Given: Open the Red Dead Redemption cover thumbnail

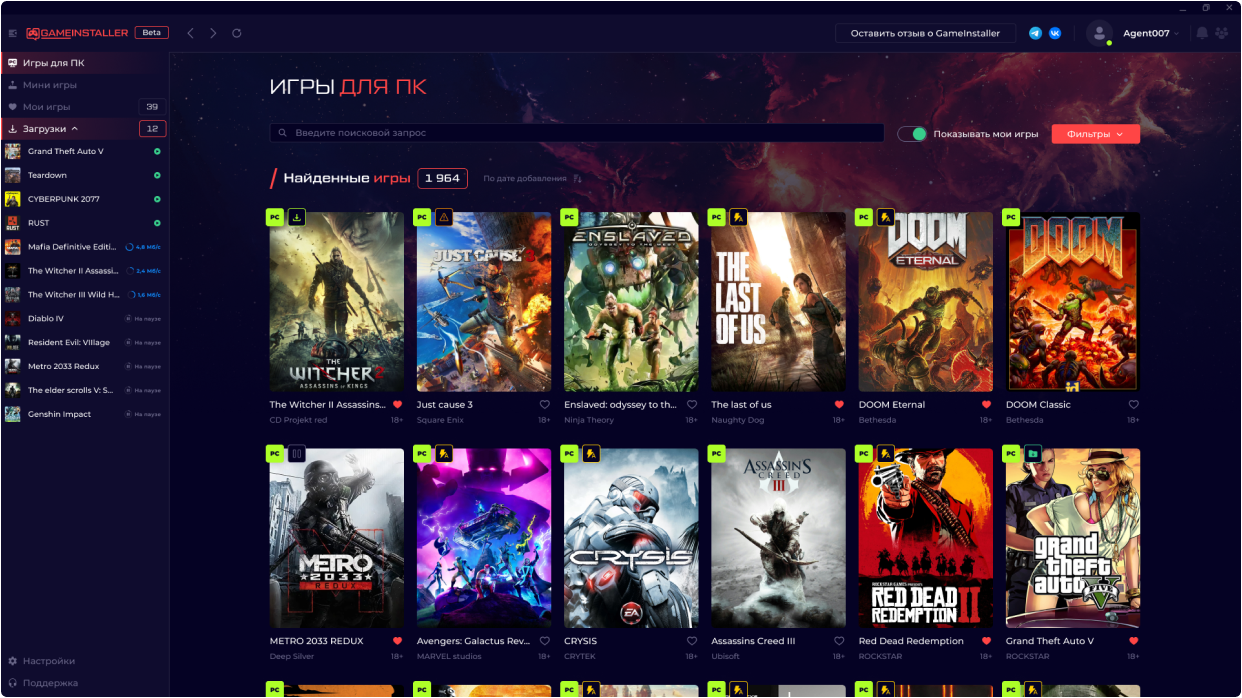Looking at the screenshot, I should [x=926, y=538].
